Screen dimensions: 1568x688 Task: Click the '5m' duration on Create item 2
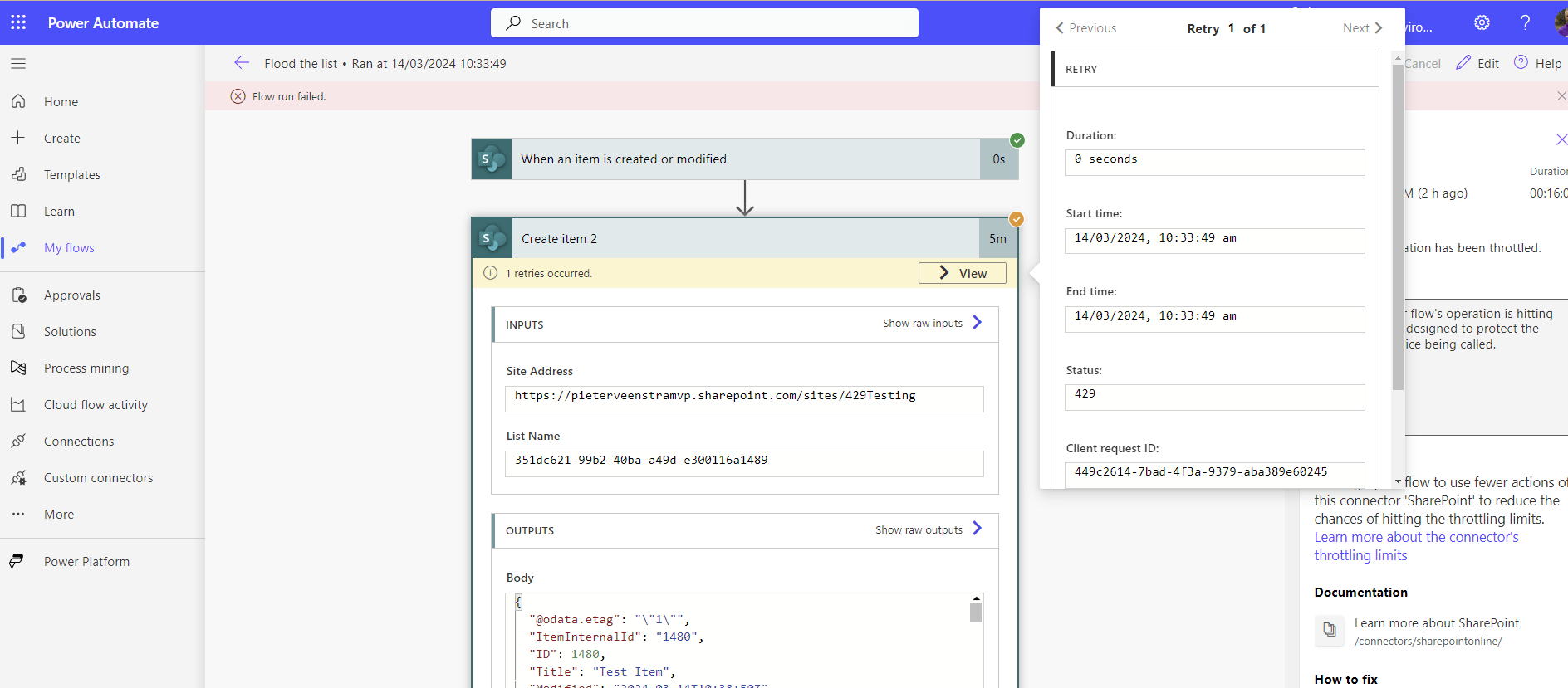997,238
